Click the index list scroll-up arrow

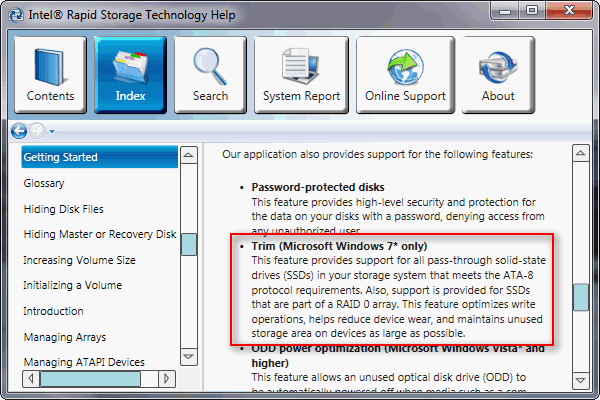[x=189, y=155]
